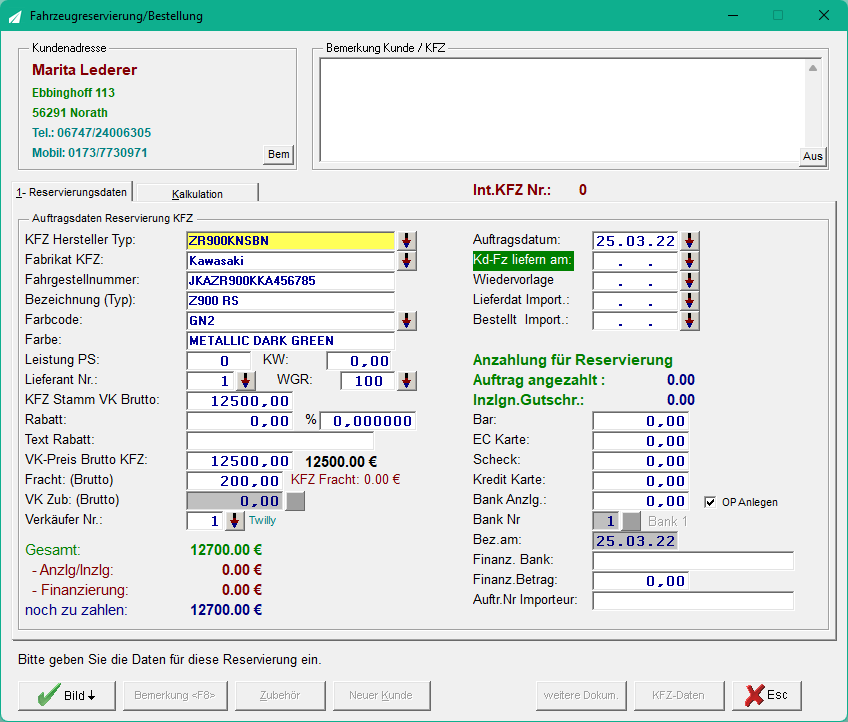Open WGR selection arrow
The image size is (848, 722).
click(x=407, y=381)
